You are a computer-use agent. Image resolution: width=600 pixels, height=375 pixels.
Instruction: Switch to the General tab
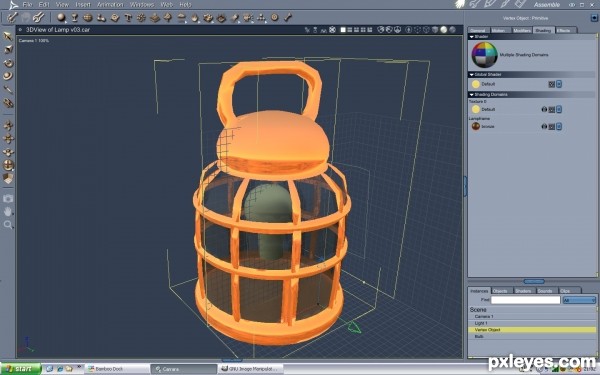[478, 30]
